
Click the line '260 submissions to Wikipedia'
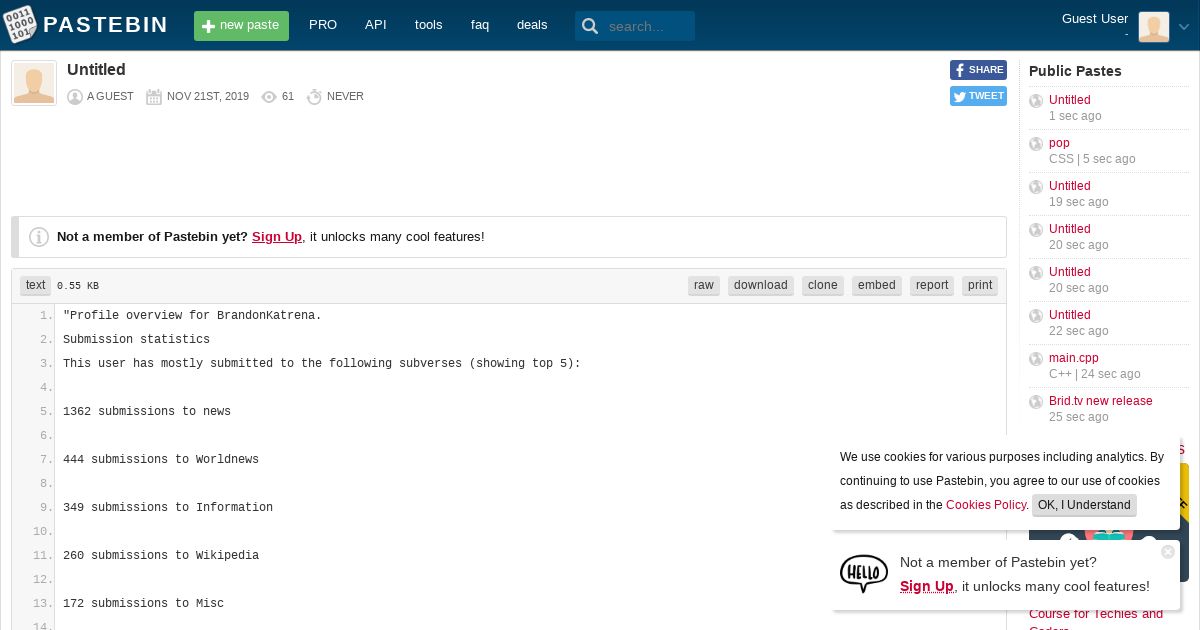(161, 556)
